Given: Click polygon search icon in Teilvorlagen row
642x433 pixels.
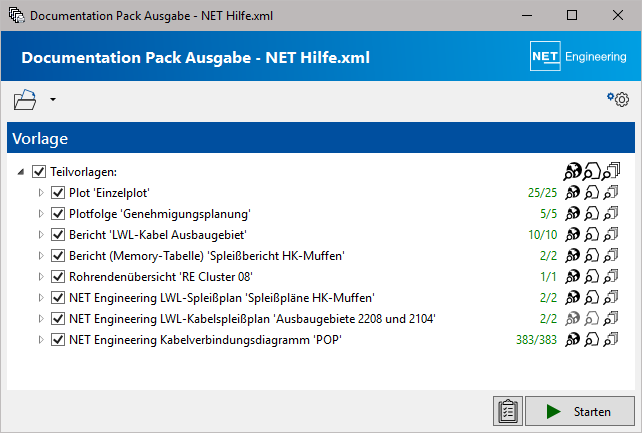Looking at the screenshot, I should pyautogui.click(x=592, y=171).
